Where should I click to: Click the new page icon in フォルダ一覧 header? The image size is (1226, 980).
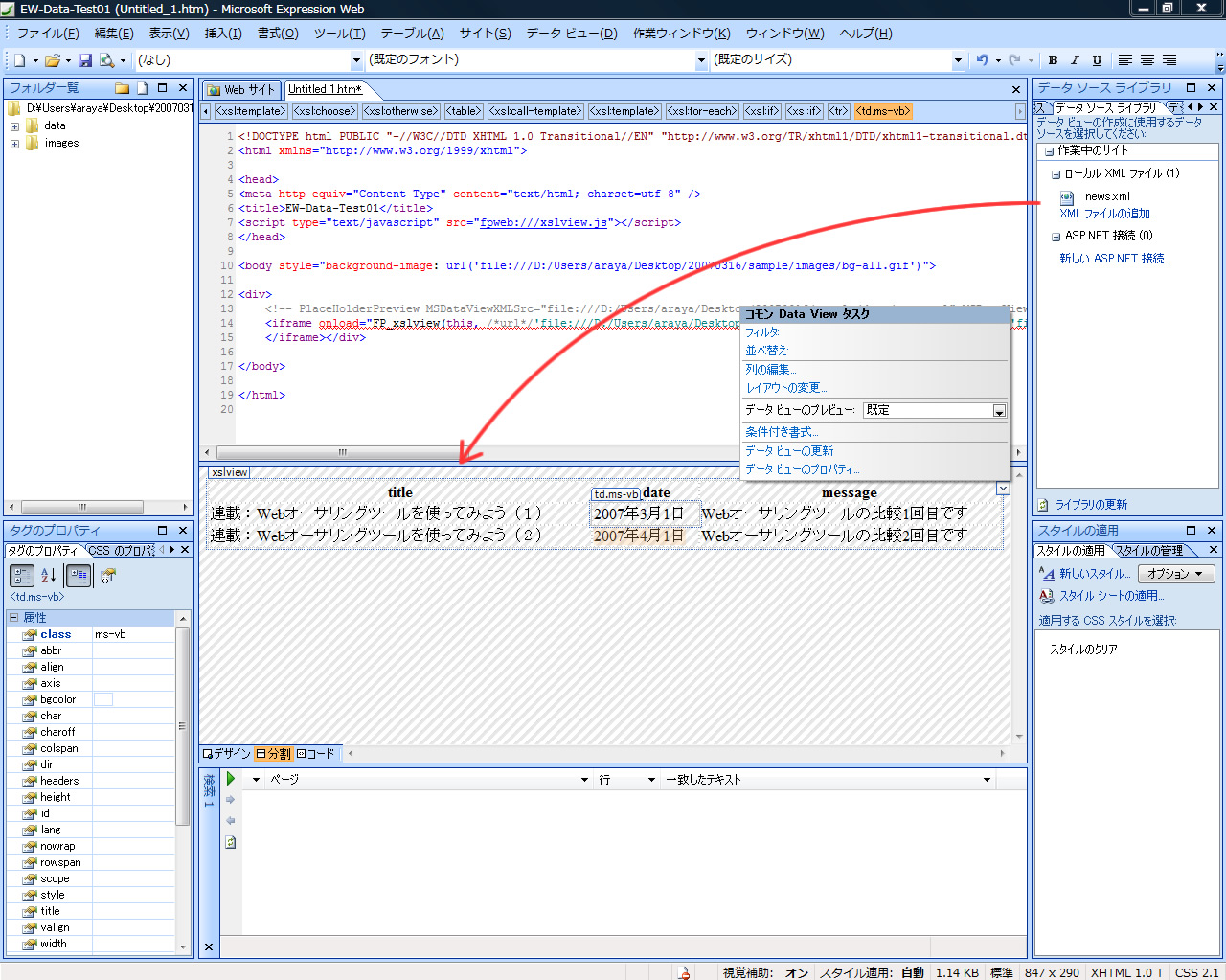(x=142, y=88)
